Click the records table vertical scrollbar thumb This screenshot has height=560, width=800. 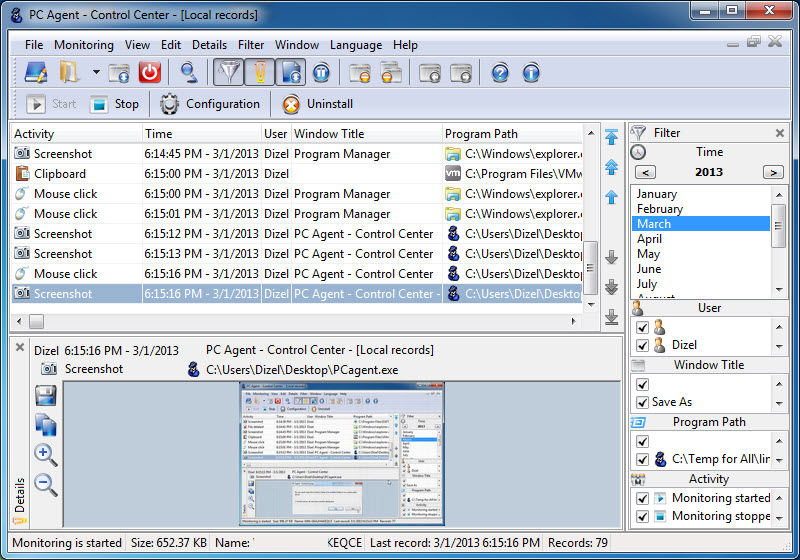tap(591, 268)
